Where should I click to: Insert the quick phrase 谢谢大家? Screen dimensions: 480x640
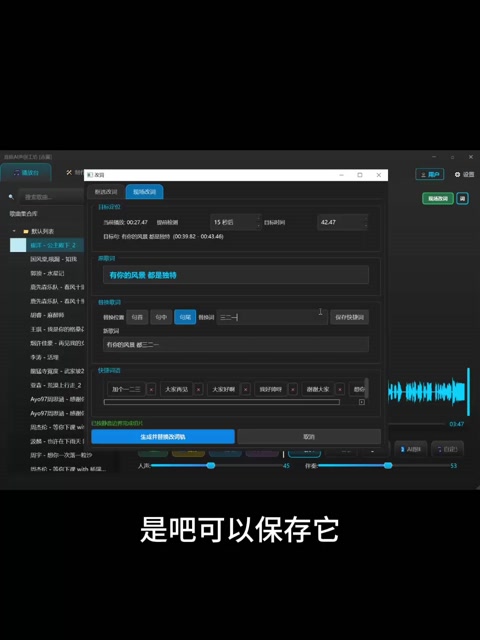tap(318, 389)
